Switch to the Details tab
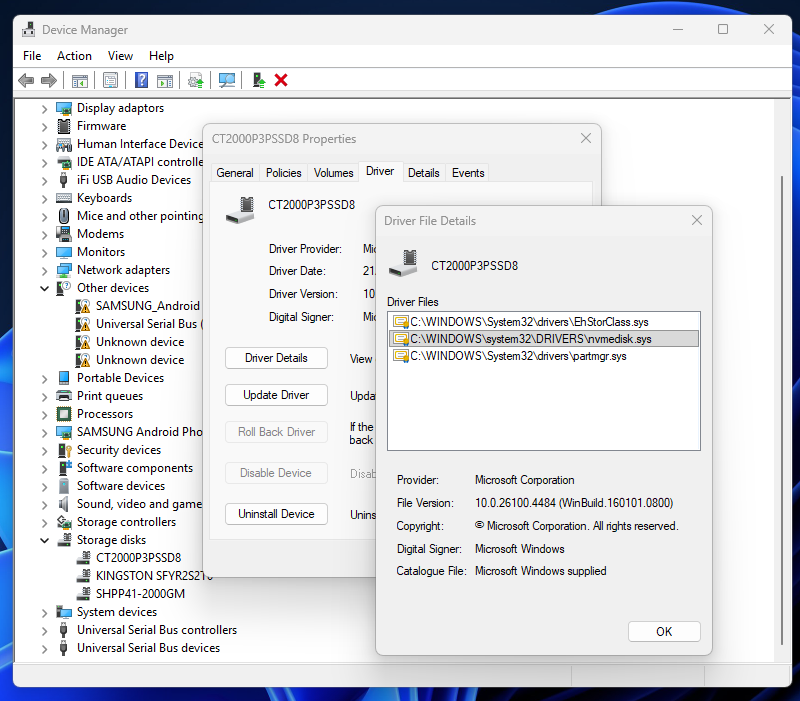 [423, 173]
